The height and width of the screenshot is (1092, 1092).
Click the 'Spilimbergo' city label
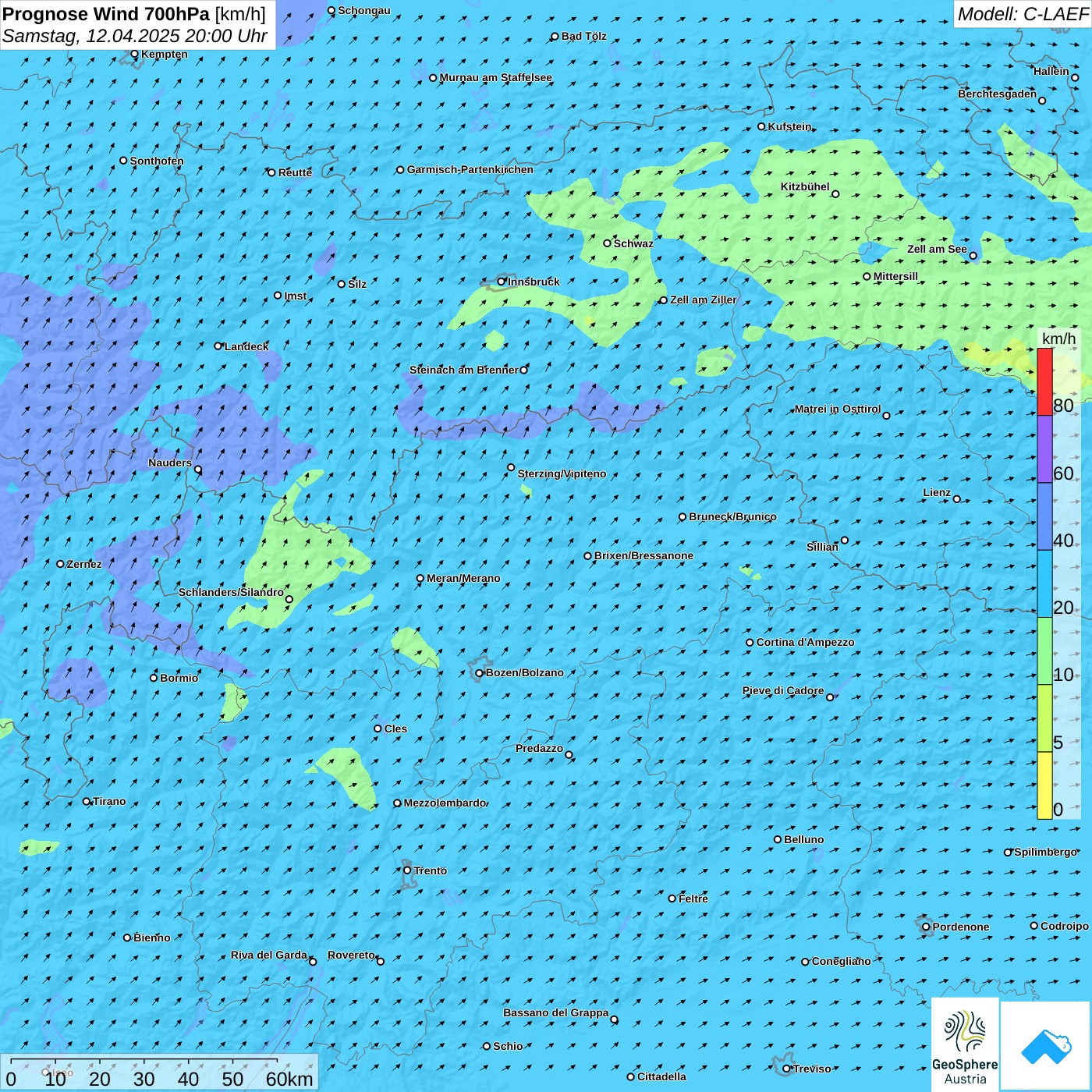point(1046,852)
